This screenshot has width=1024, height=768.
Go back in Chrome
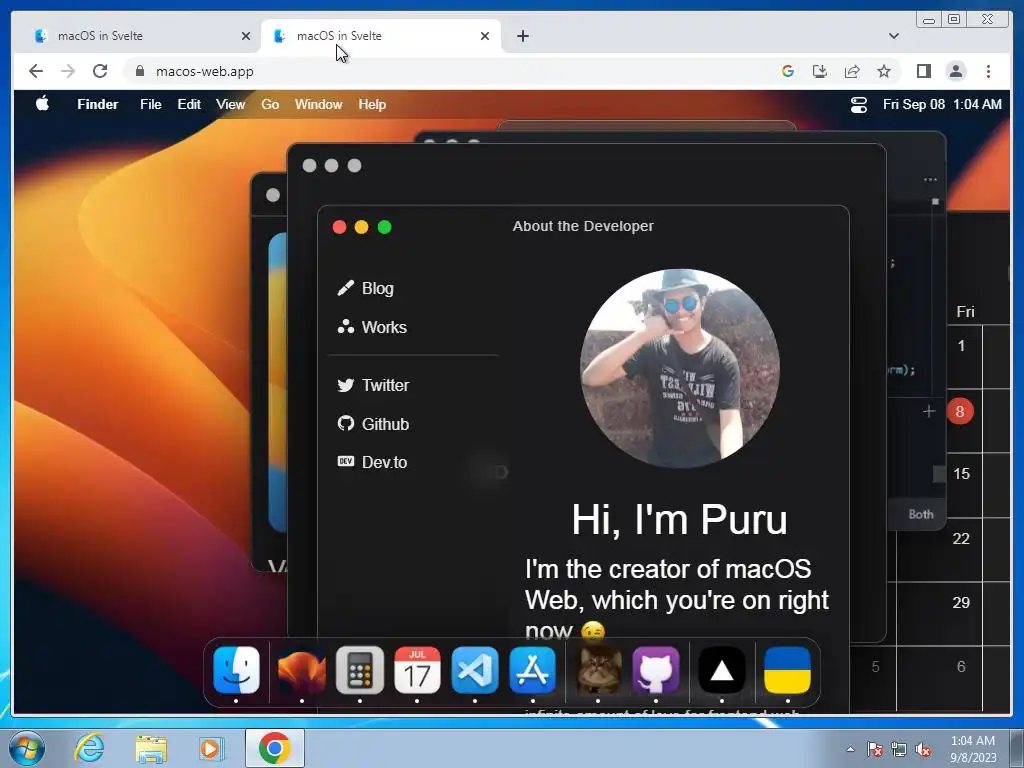pos(36,71)
